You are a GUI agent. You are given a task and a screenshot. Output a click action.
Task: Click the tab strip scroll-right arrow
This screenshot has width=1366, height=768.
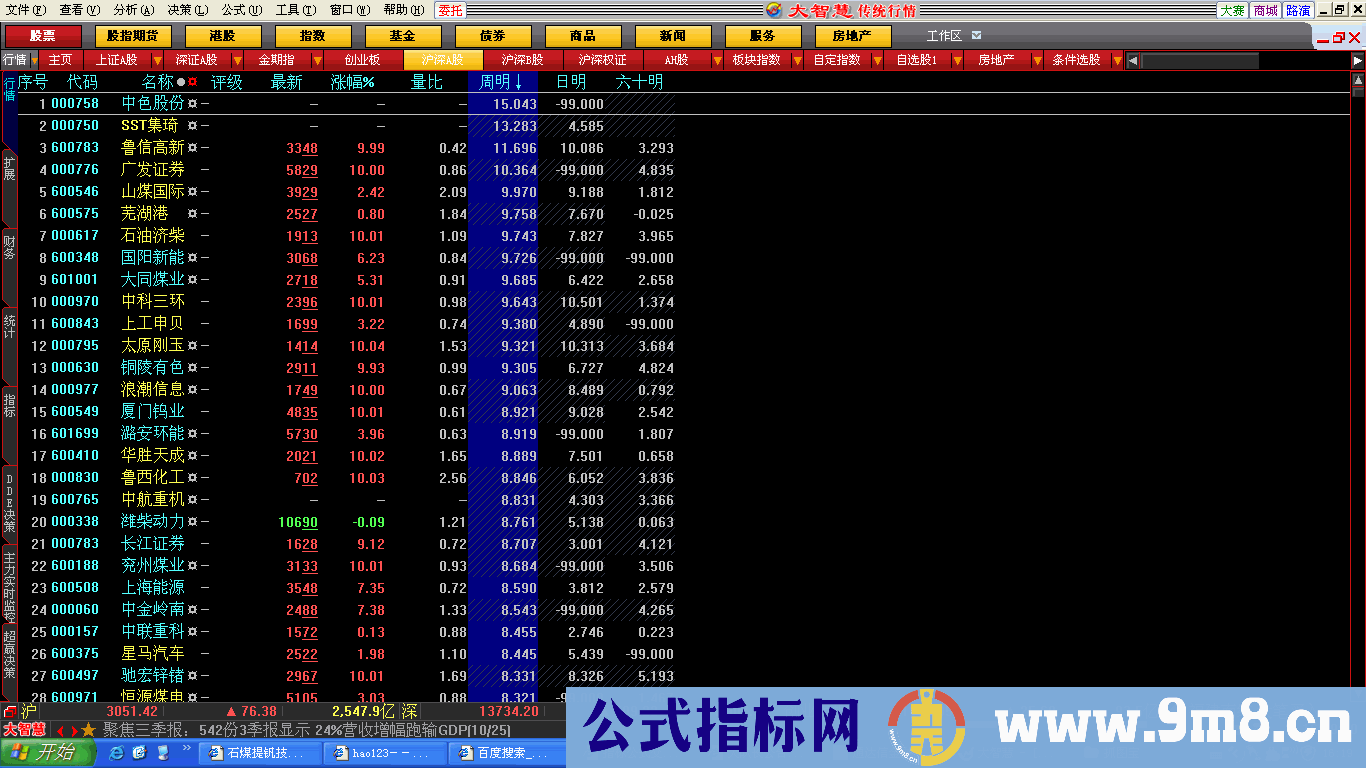pos(1357,61)
